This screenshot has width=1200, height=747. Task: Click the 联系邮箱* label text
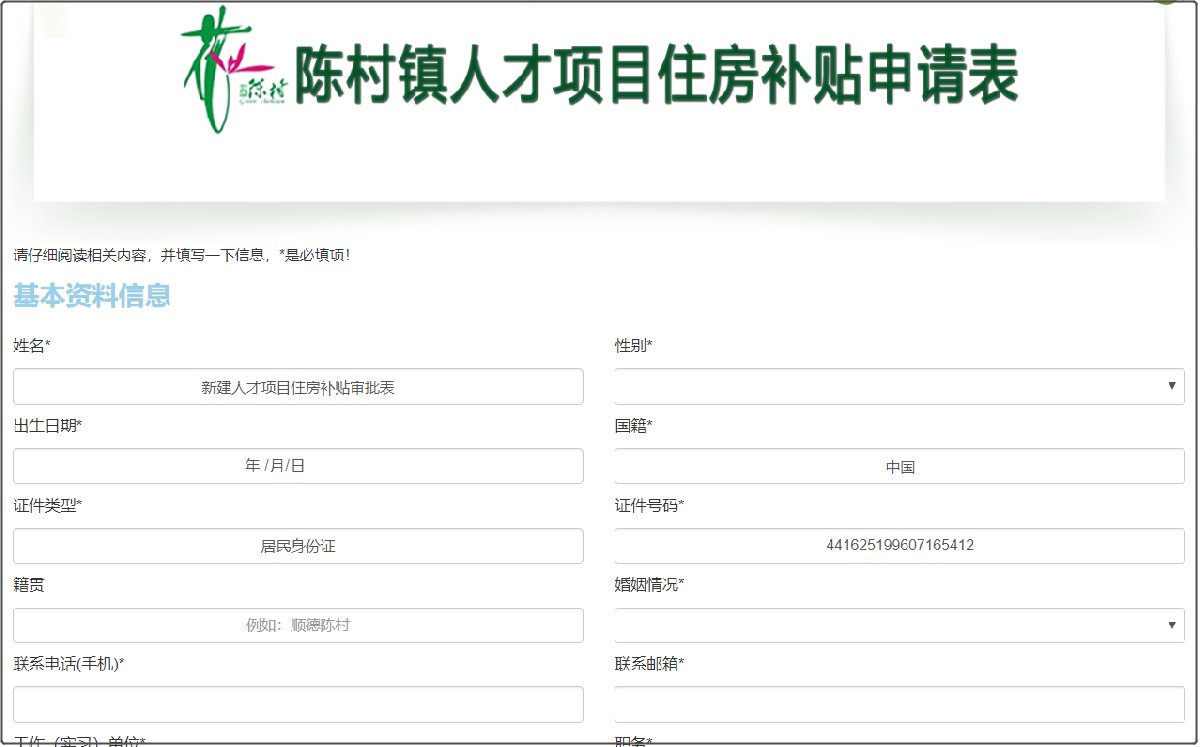649,664
